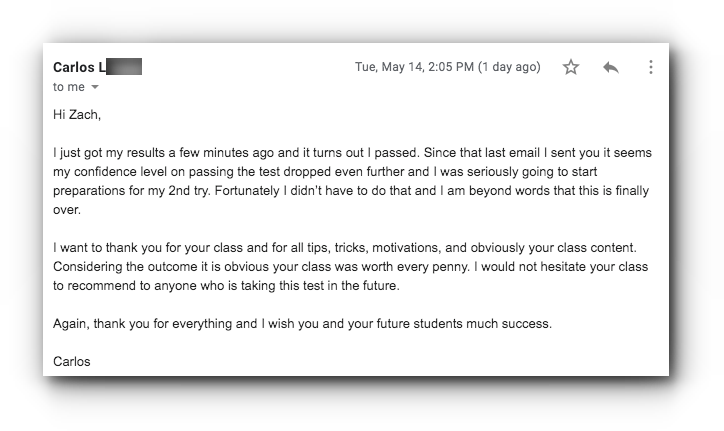
Task: Click the 'Again, thank you for everything' line
Action: (143, 323)
